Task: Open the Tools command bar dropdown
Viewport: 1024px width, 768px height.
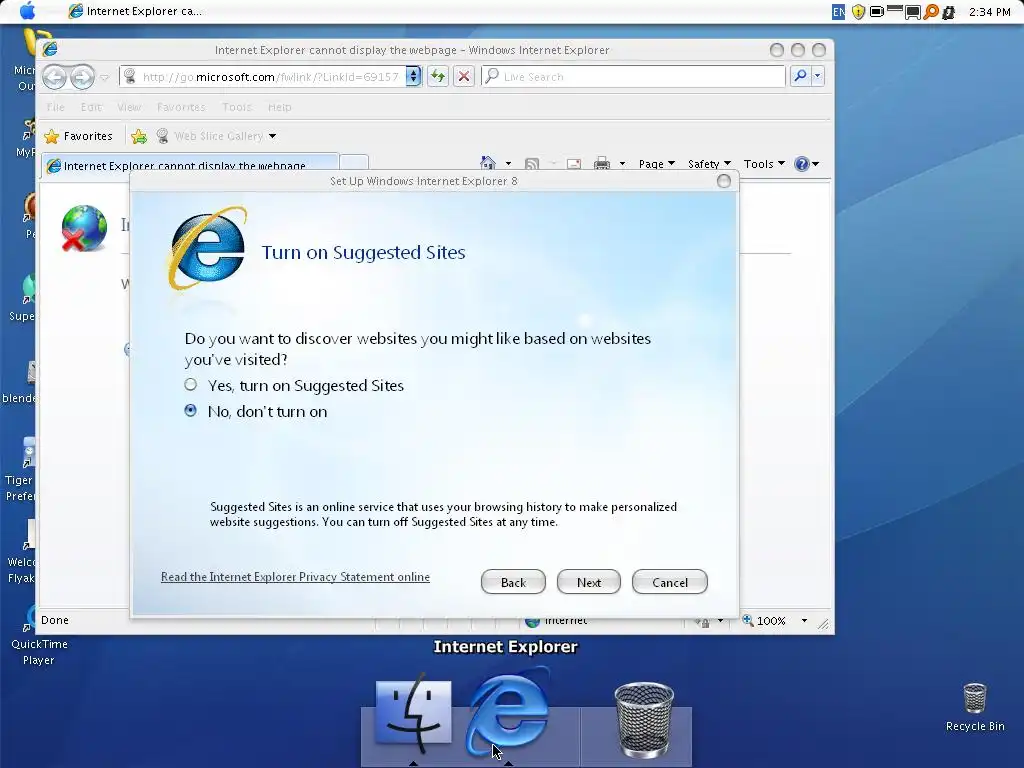Action: click(x=764, y=164)
